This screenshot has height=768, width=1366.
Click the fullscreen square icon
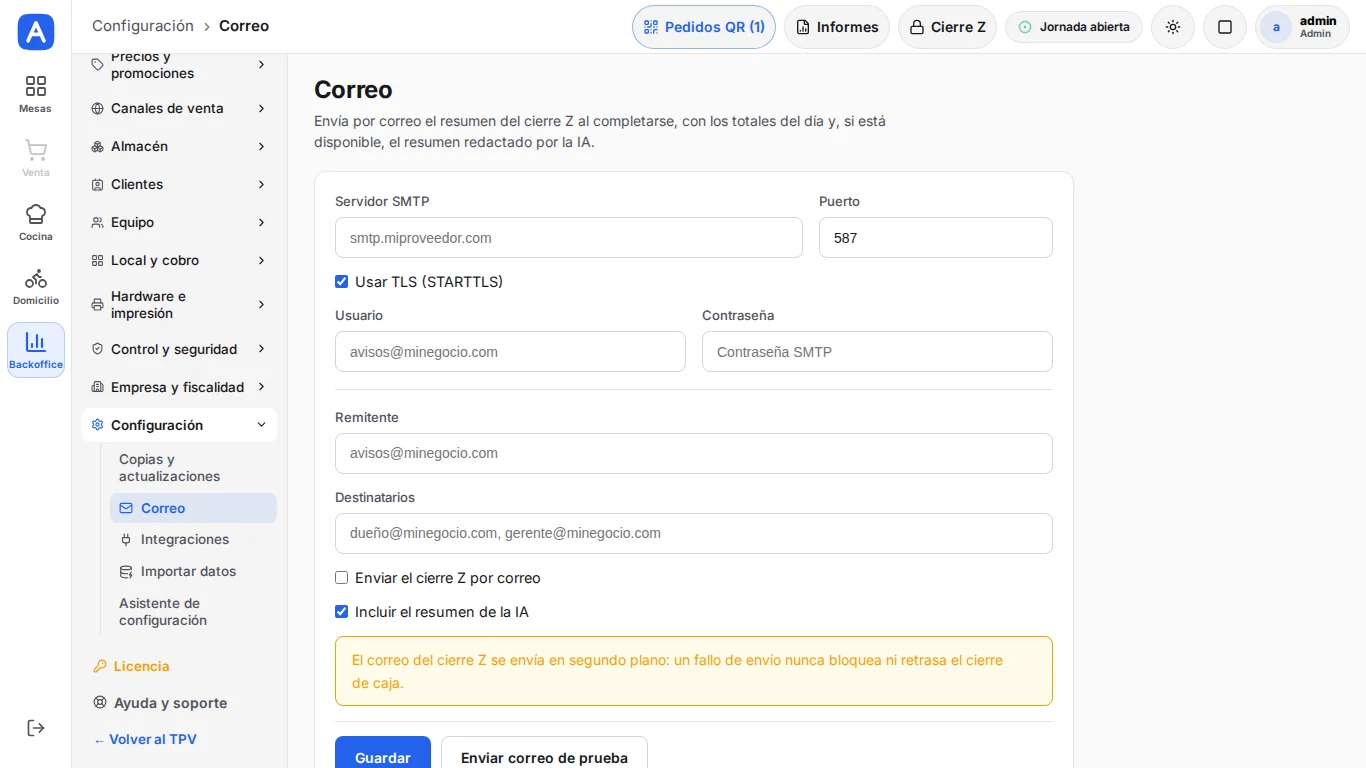point(1225,27)
